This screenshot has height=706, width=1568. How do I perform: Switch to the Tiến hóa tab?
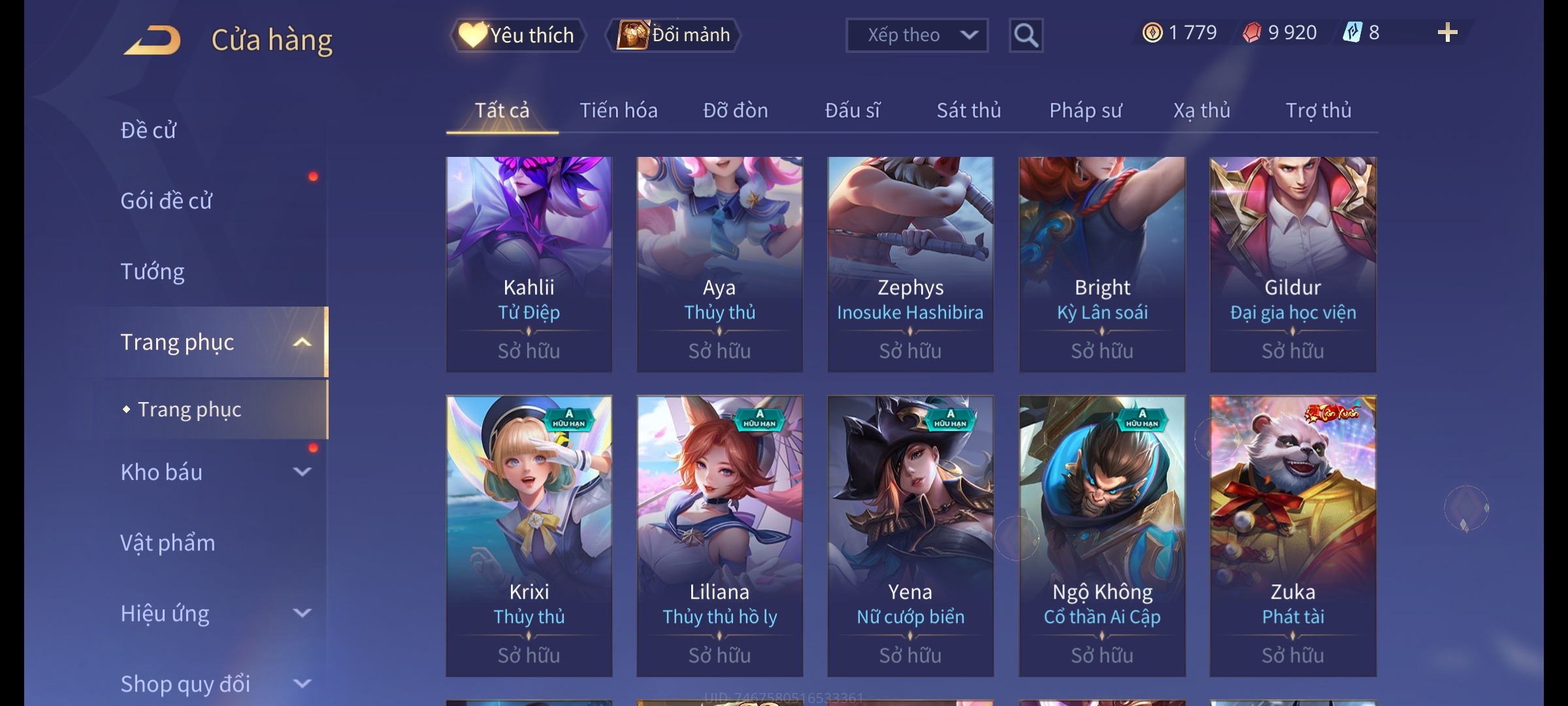click(x=618, y=110)
